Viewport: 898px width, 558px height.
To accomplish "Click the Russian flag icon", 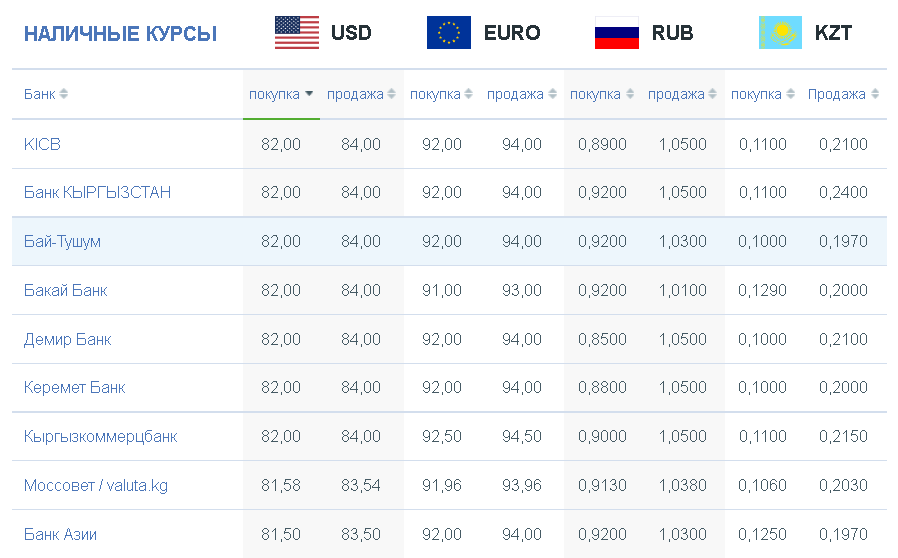I will 617,33.
